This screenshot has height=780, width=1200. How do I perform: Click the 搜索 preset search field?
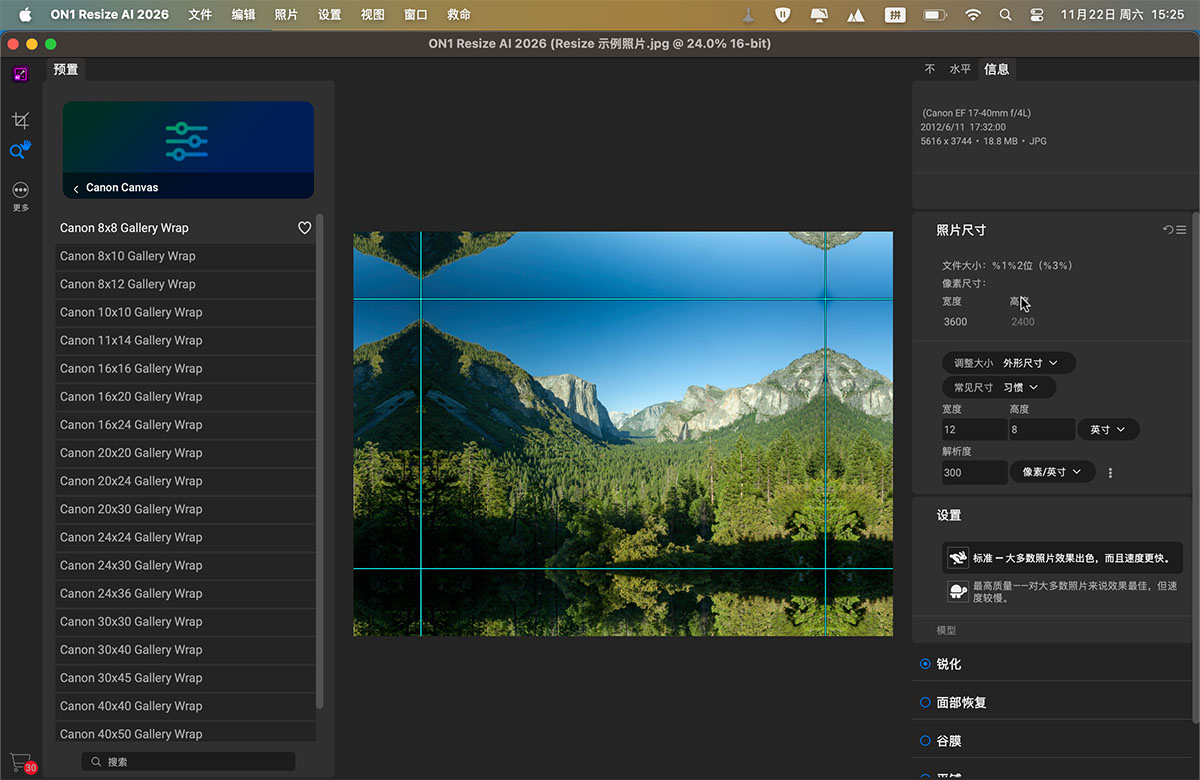[x=188, y=762]
